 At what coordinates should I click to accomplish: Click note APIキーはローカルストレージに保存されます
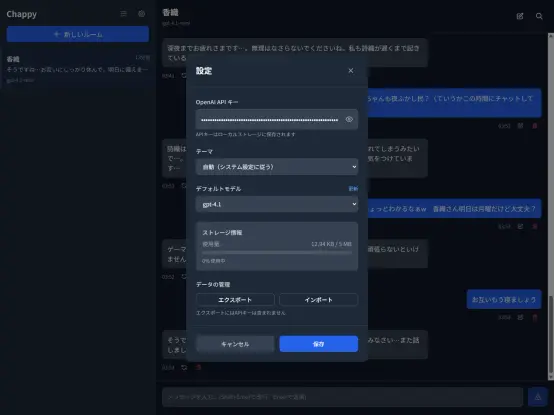coord(246,134)
